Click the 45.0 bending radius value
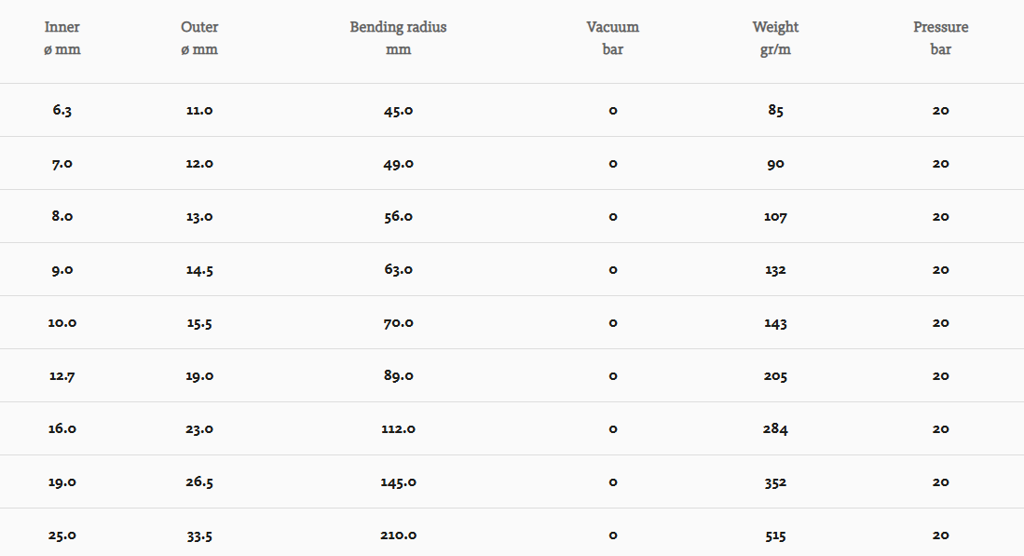Image resolution: width=1024 pixels, height=556 pixels. (x=398, y=110)
